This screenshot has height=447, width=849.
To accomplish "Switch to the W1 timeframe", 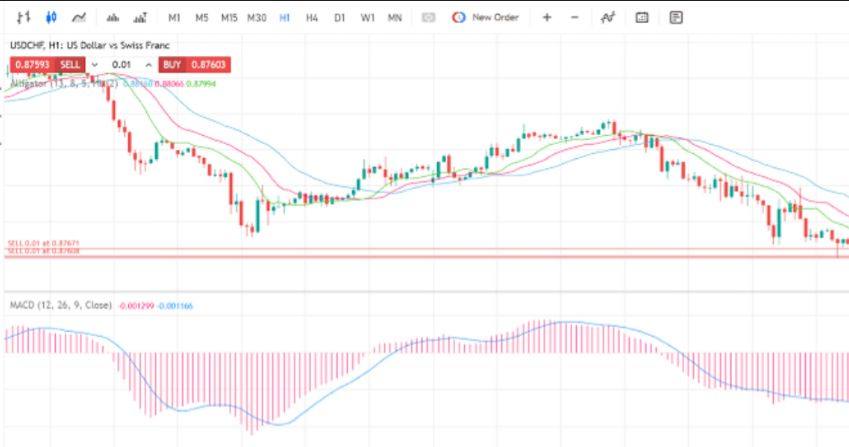I will (367, 18).
